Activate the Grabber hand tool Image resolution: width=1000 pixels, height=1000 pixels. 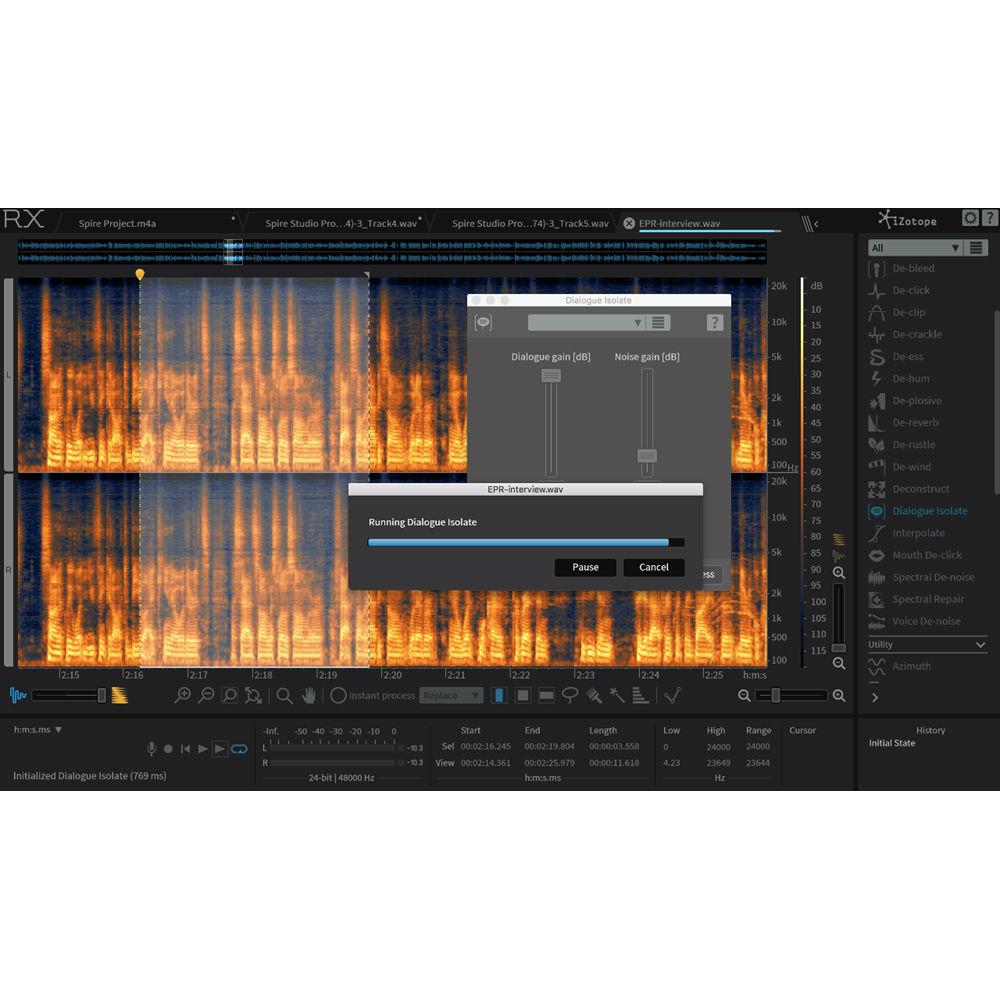point(308,695)
